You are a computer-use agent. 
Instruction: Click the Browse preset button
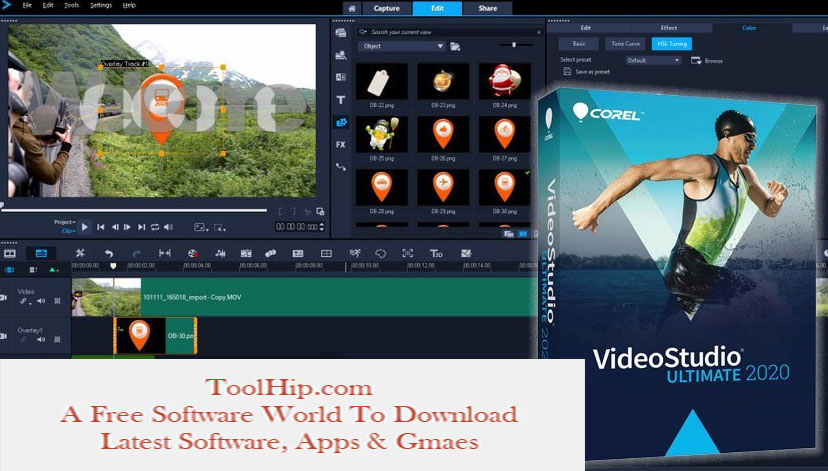tap(707, 61)
